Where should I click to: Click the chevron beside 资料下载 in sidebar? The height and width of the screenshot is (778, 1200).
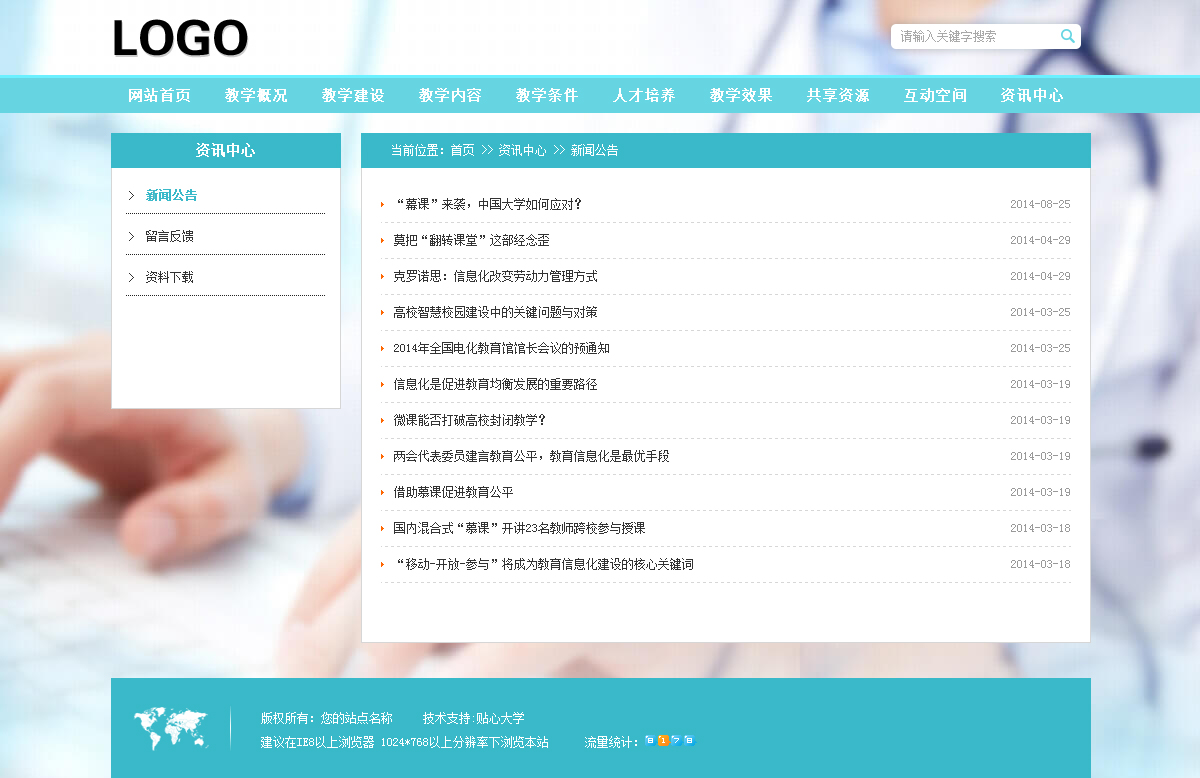pos(131,277)
